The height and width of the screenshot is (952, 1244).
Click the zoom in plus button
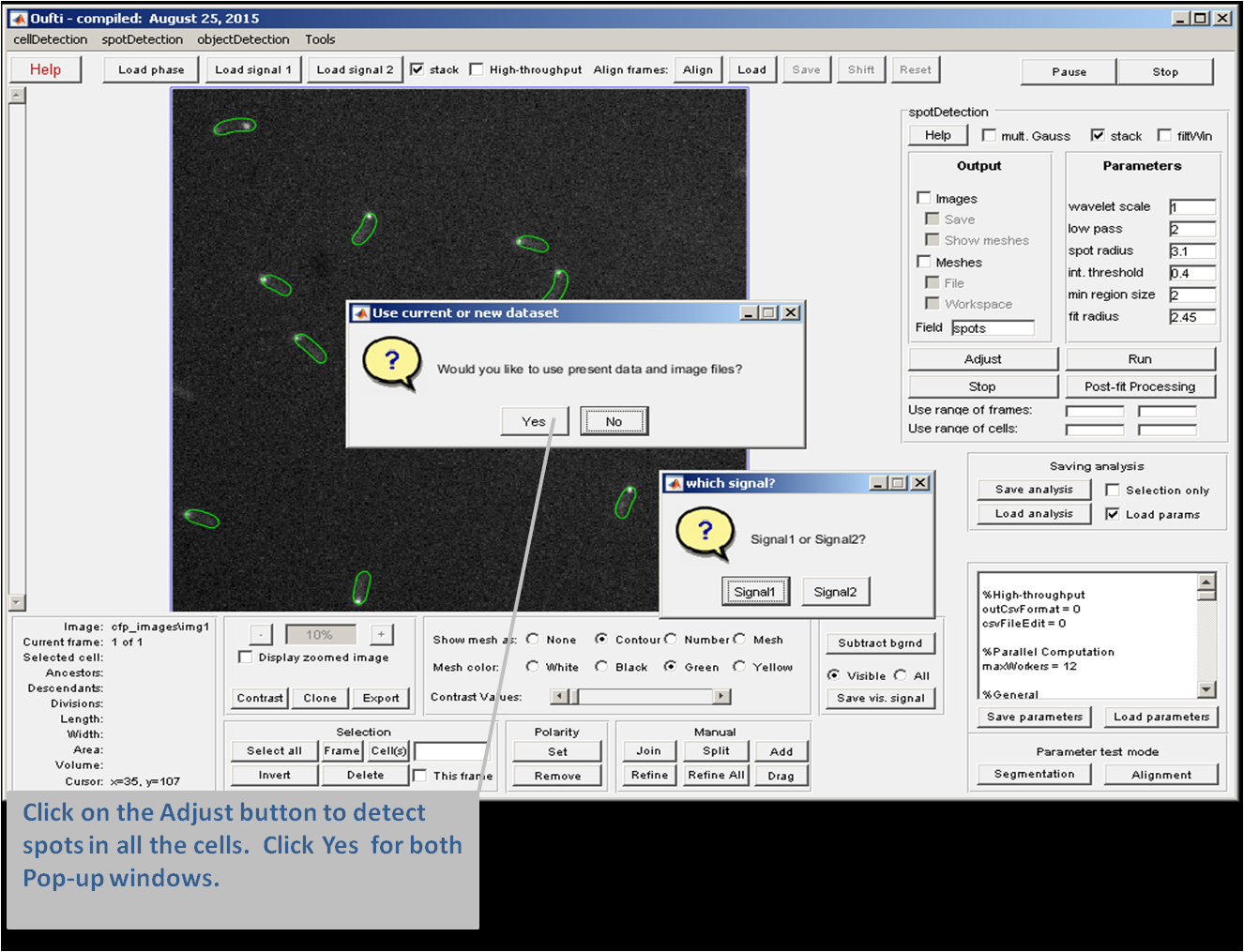(381, 635)
